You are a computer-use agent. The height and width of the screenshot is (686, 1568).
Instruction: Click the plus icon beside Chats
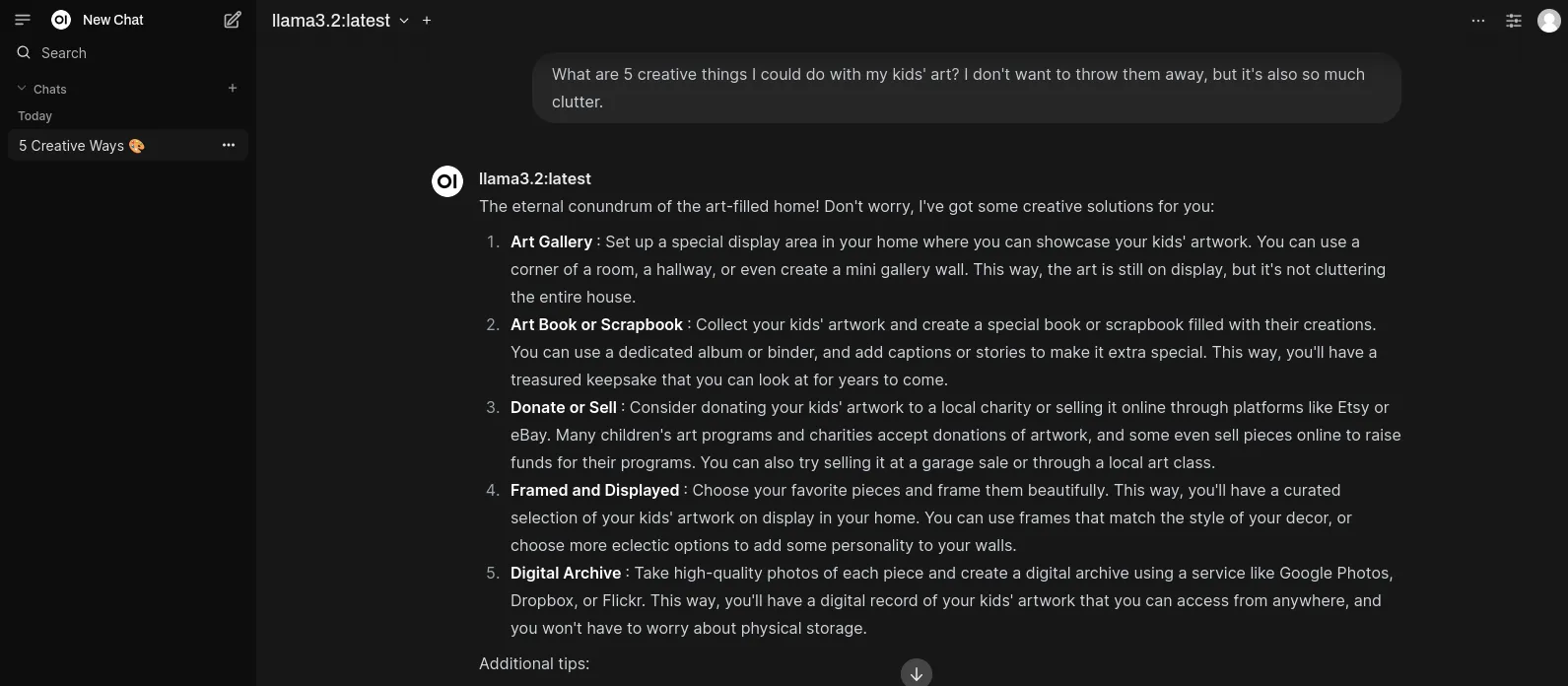[233, 88]
